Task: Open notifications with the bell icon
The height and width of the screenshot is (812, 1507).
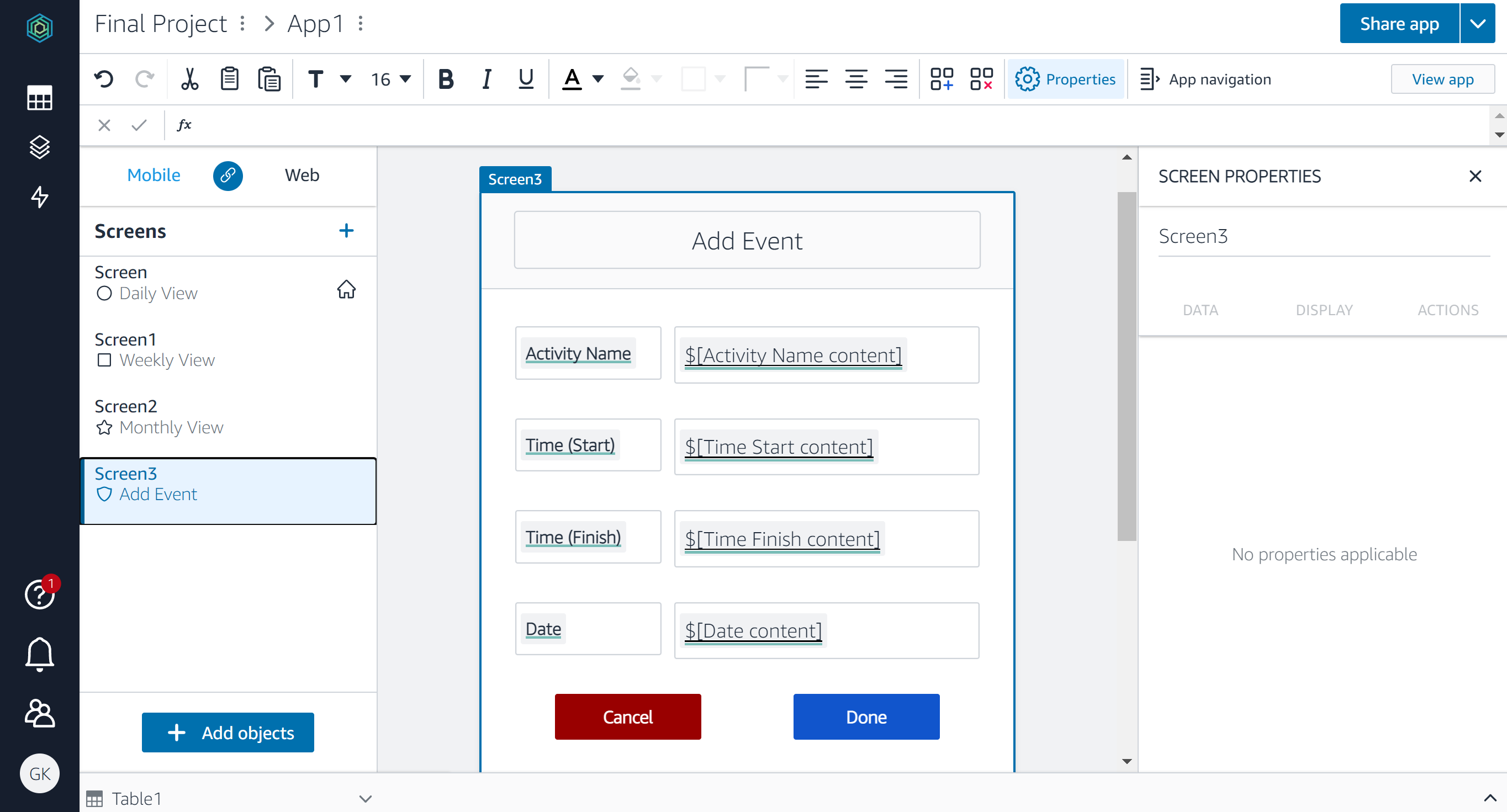Action: [39, 654]
